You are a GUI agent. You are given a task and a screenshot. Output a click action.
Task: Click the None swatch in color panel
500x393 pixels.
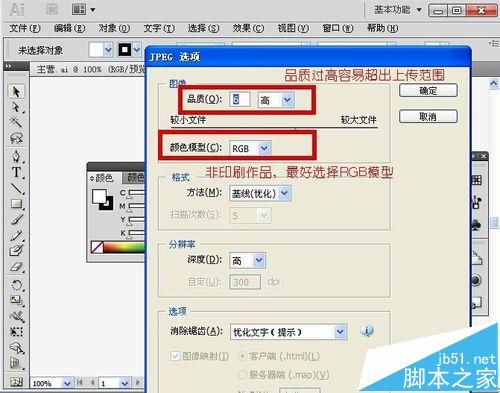97,247
